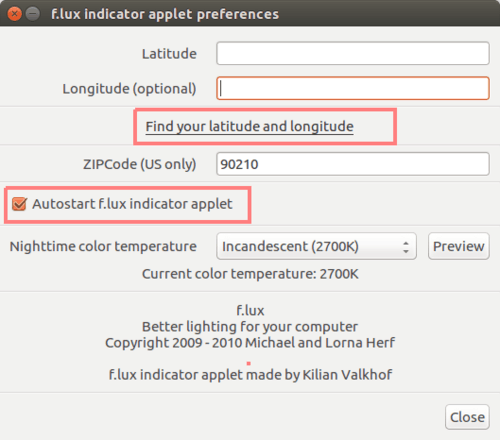The image size is (500, 440).
Task: Click the 'Longitude (optional)' label
Action: [129, 89]
